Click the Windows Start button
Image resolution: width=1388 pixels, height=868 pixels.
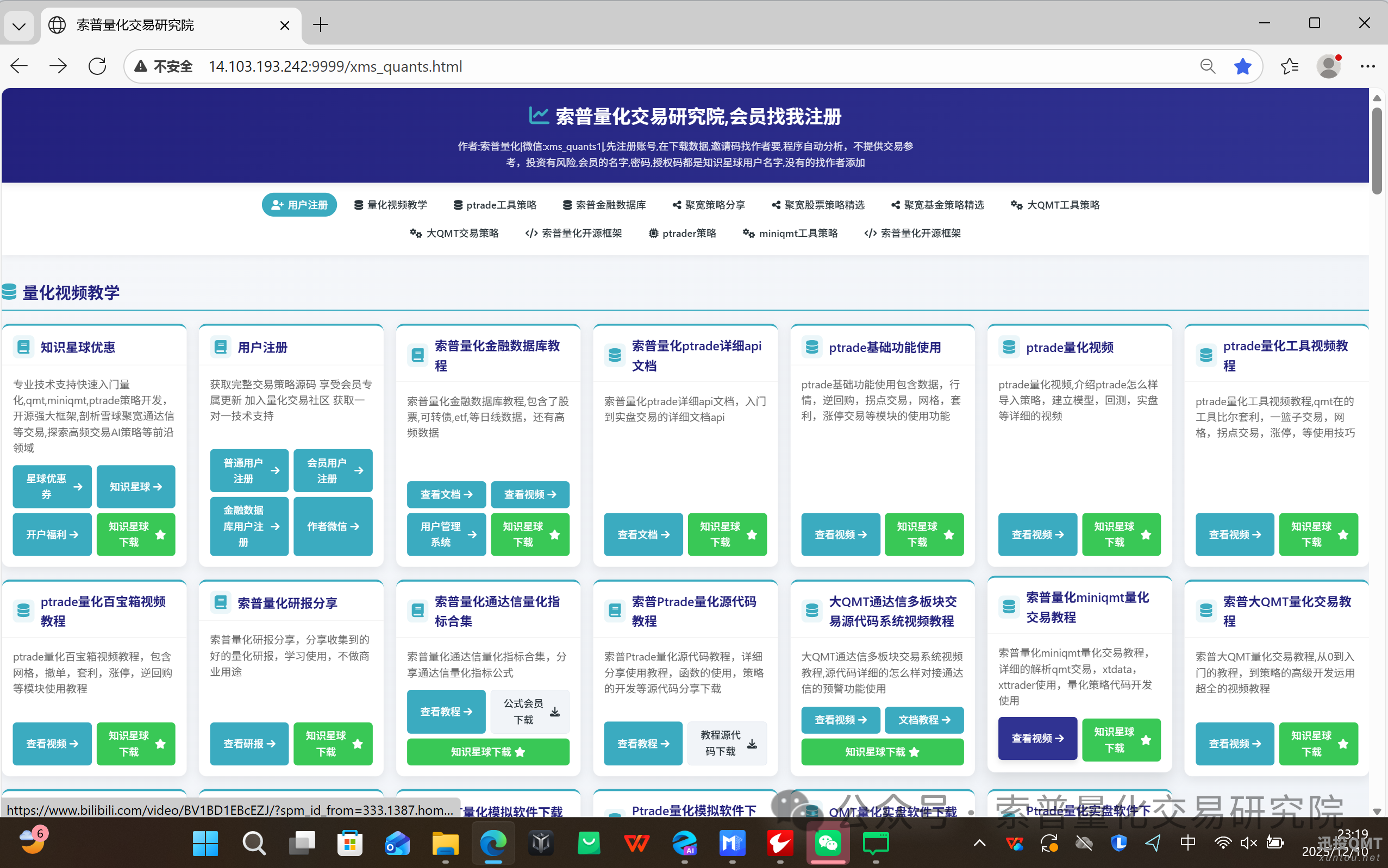point(205,844)
